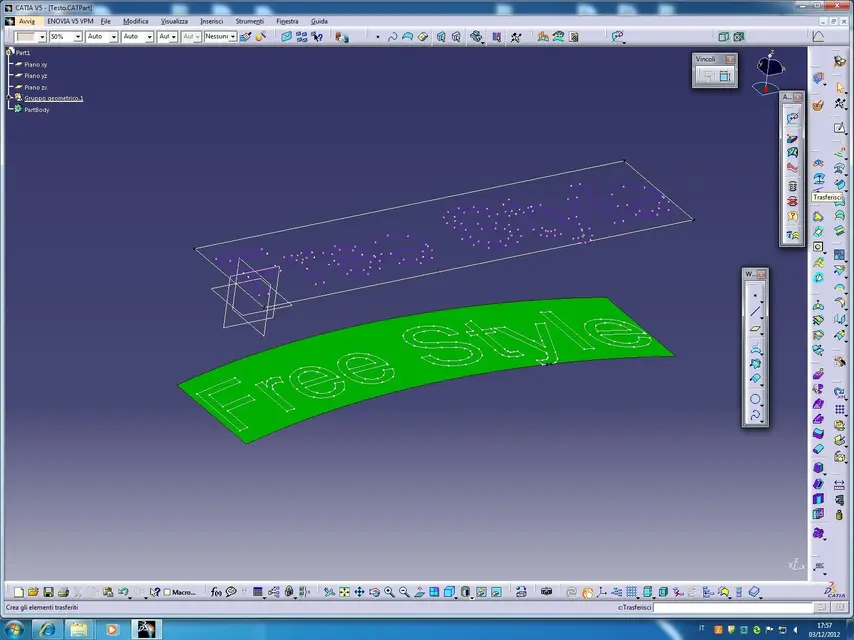Click the Plane tool in W toolbar
The height and width of the screenshot is (640, 854).
click(755, 328)
